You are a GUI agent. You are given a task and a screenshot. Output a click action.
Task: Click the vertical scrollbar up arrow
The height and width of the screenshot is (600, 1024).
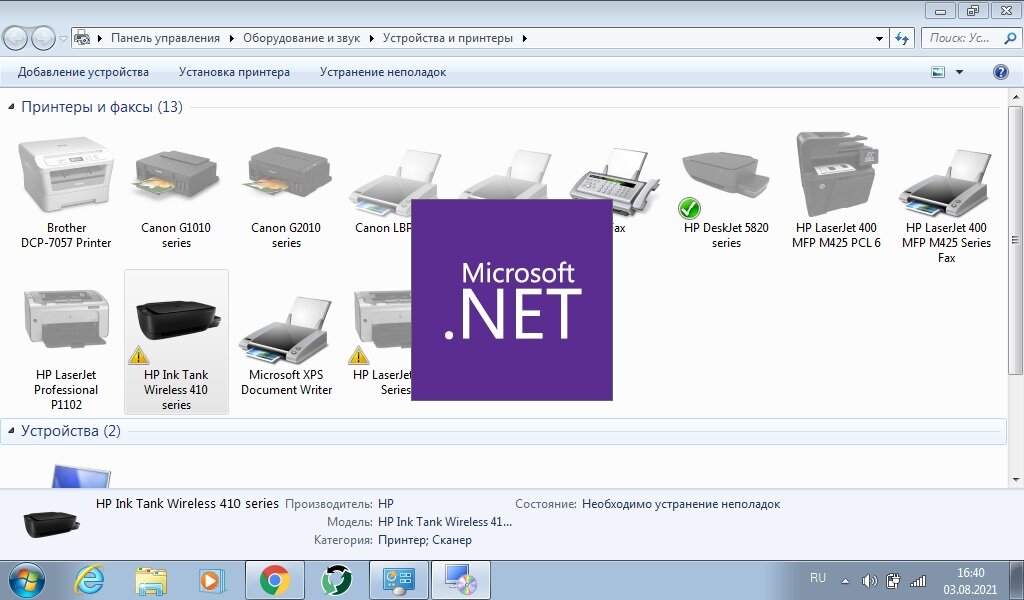[1016, 97]
